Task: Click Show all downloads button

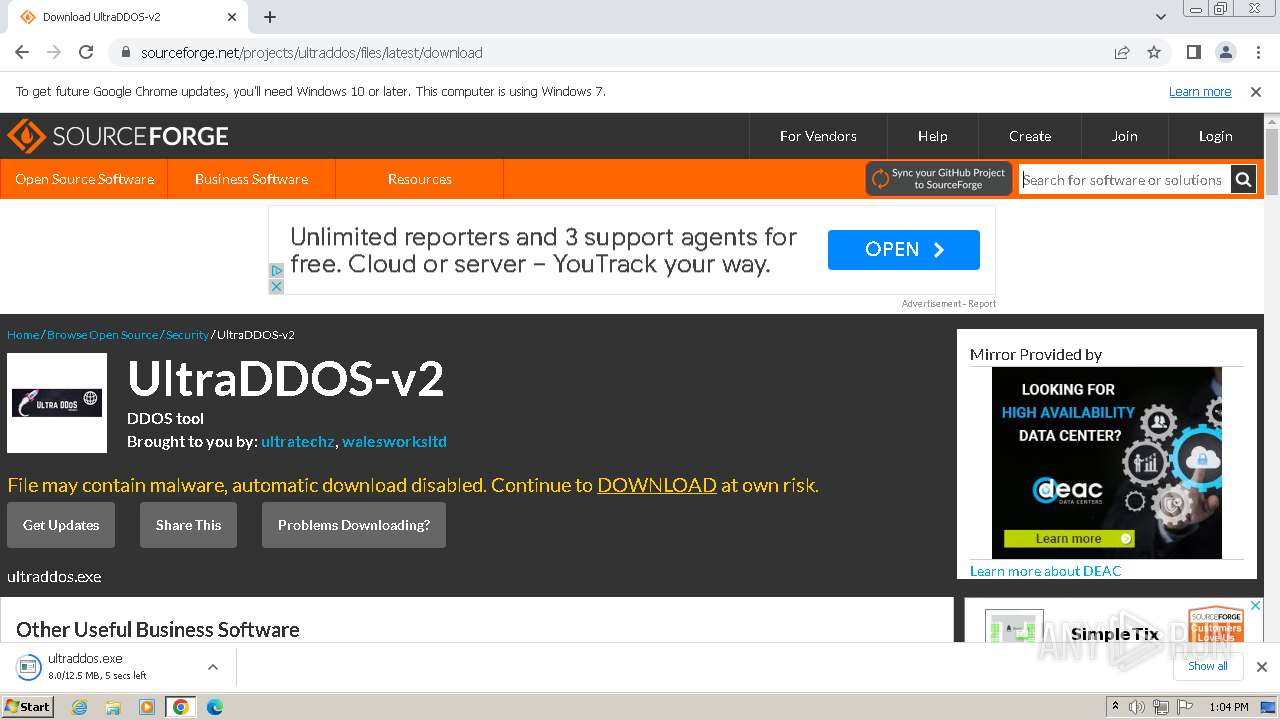Action: [x=1208, y=666]
